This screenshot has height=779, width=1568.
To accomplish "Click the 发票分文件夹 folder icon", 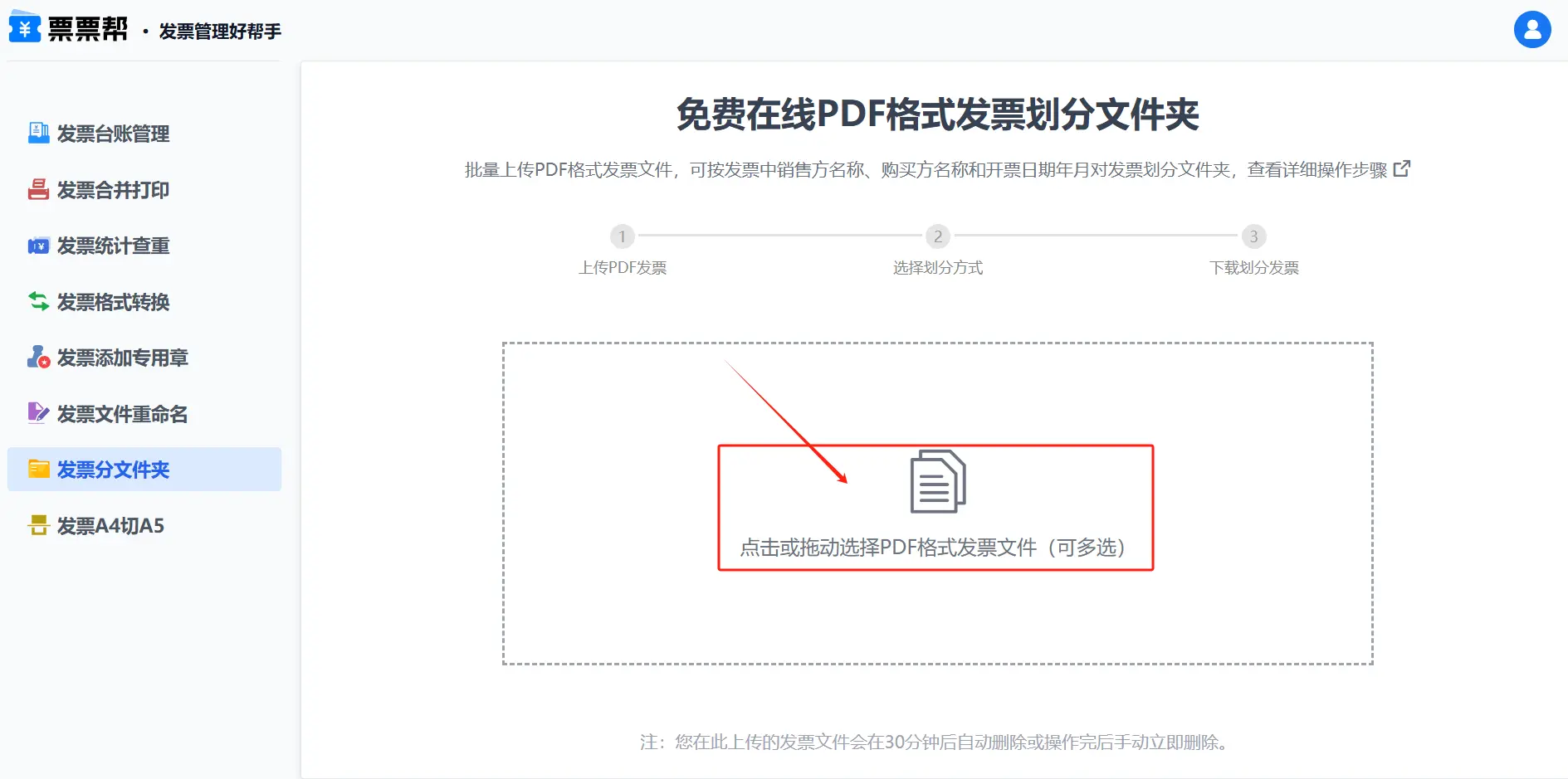I will point(38,469).
